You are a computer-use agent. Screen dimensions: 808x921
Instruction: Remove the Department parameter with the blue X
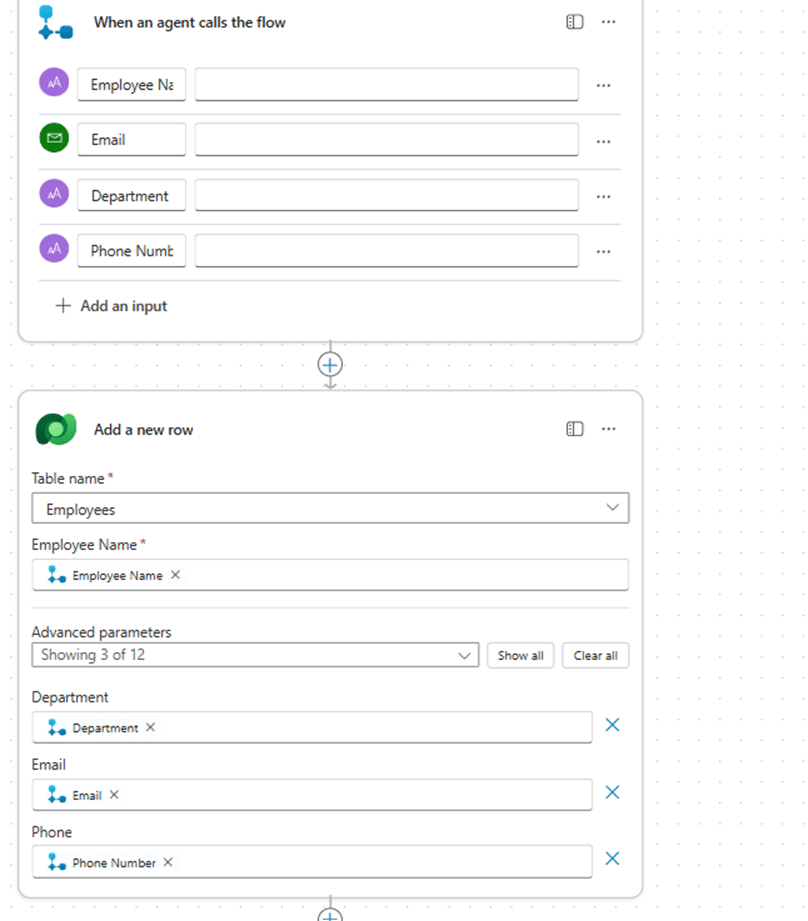612,725
